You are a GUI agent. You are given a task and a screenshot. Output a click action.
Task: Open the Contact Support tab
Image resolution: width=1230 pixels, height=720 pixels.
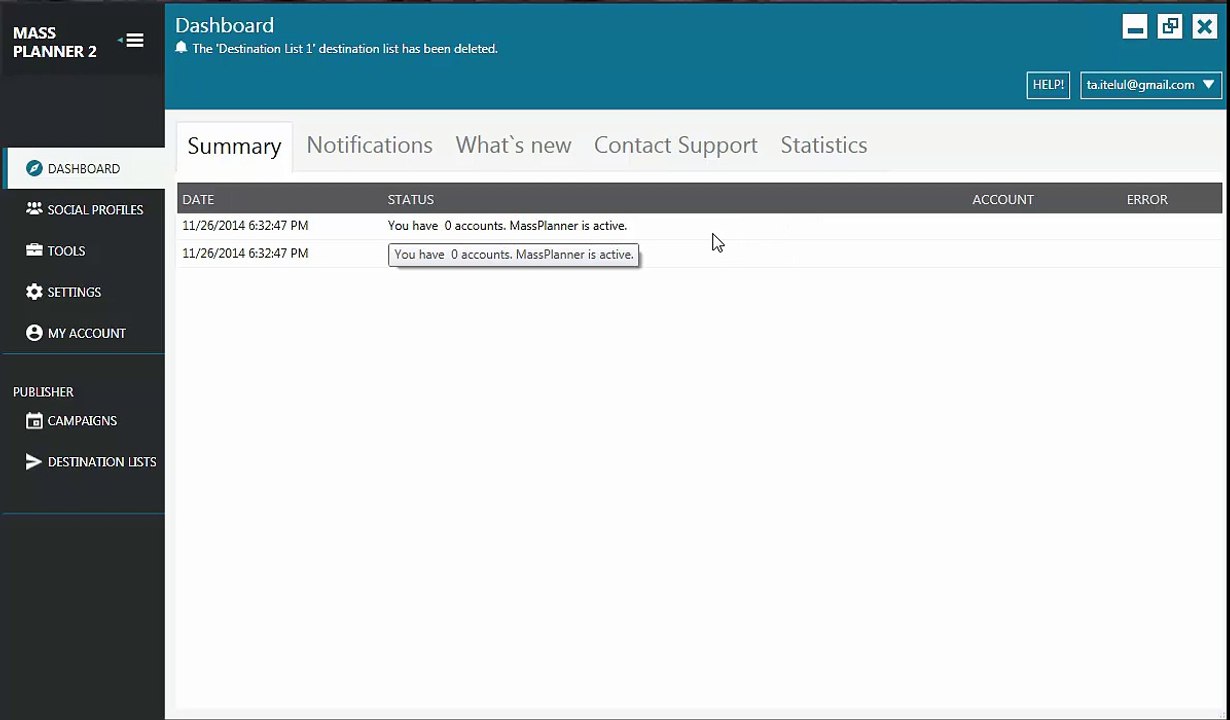pyautogui.click(x=676, y=145)
